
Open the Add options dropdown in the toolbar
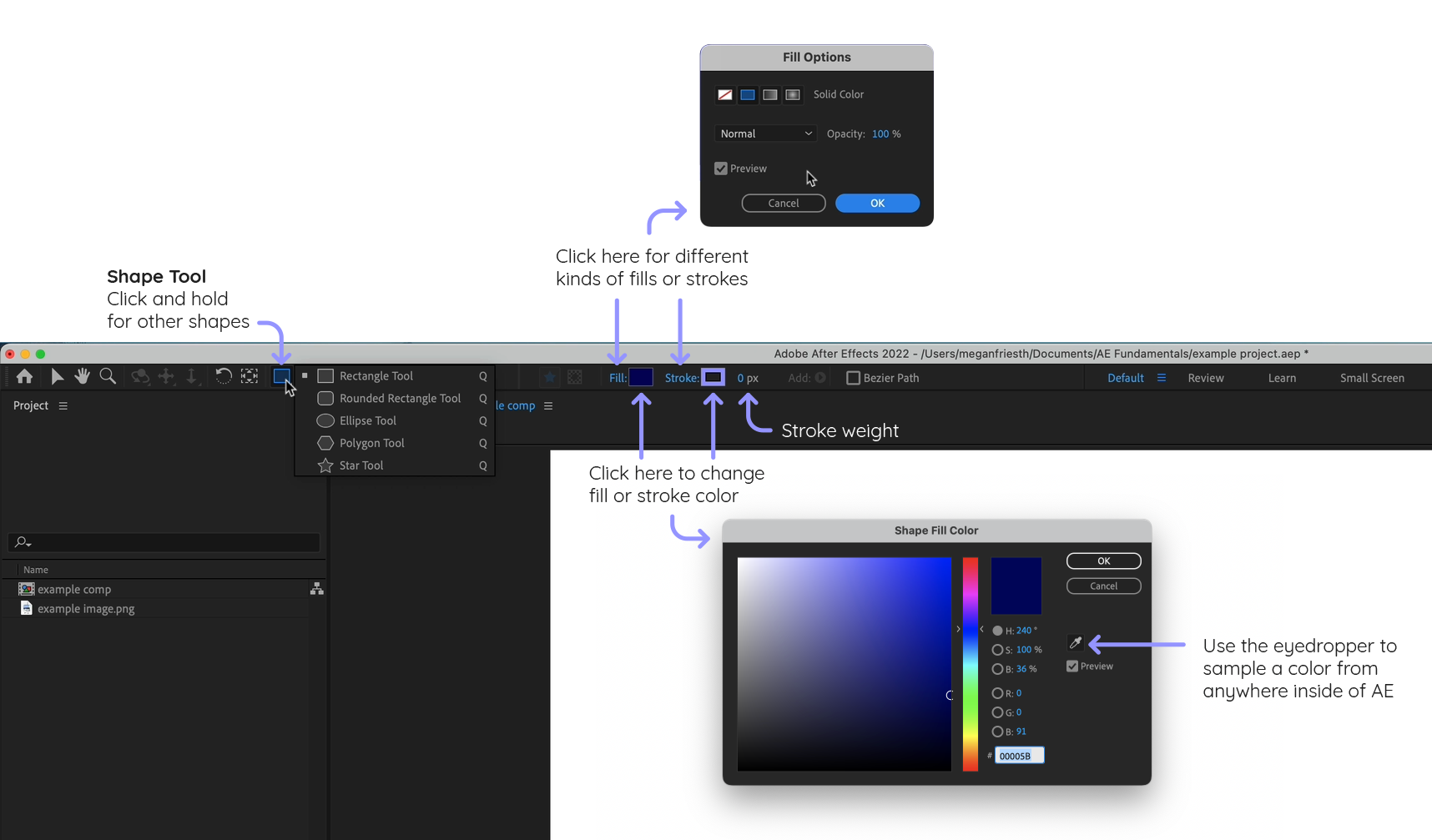821,377
